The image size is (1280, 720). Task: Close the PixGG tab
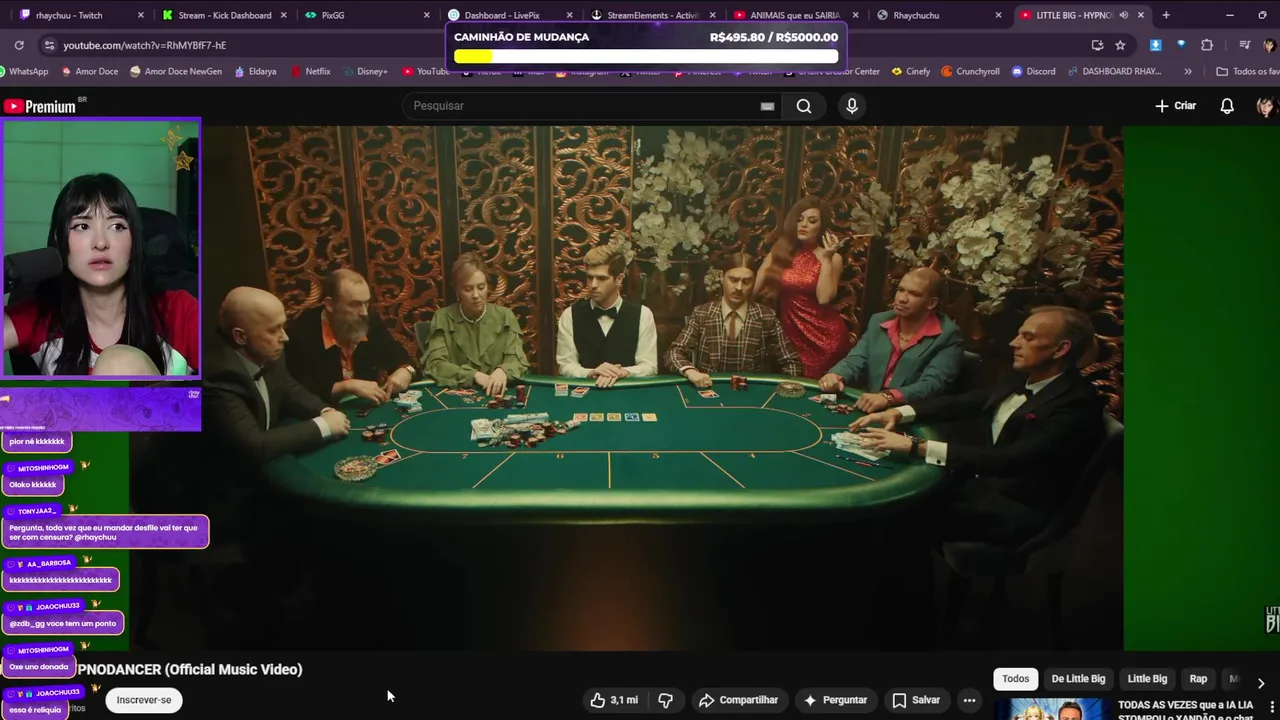click(x=427, y=15)
